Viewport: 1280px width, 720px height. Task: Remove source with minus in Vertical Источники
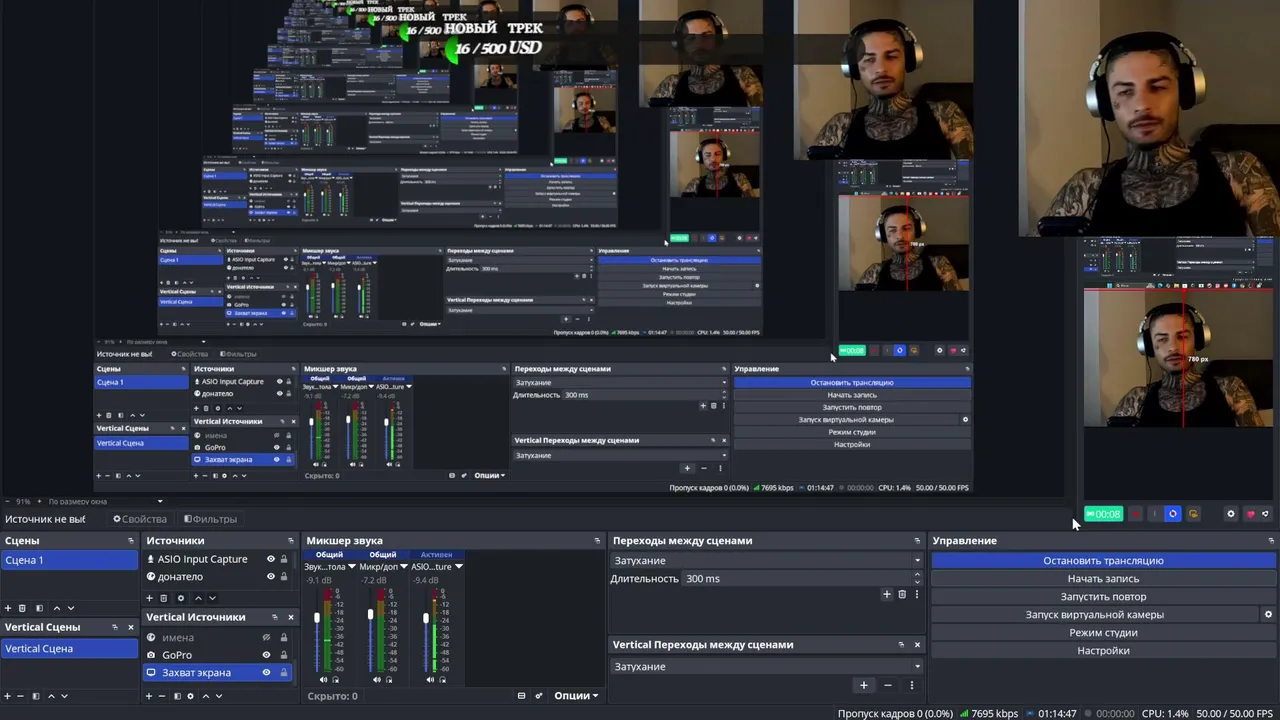click(x=164, y=696)
